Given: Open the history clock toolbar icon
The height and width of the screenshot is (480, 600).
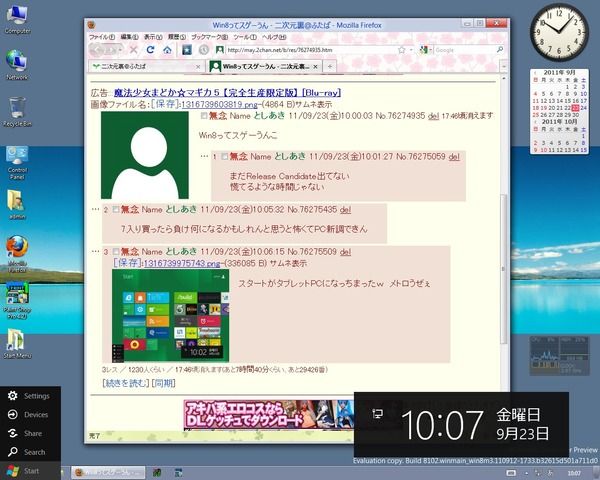Looking at the screenshot, I should [204, 50].
